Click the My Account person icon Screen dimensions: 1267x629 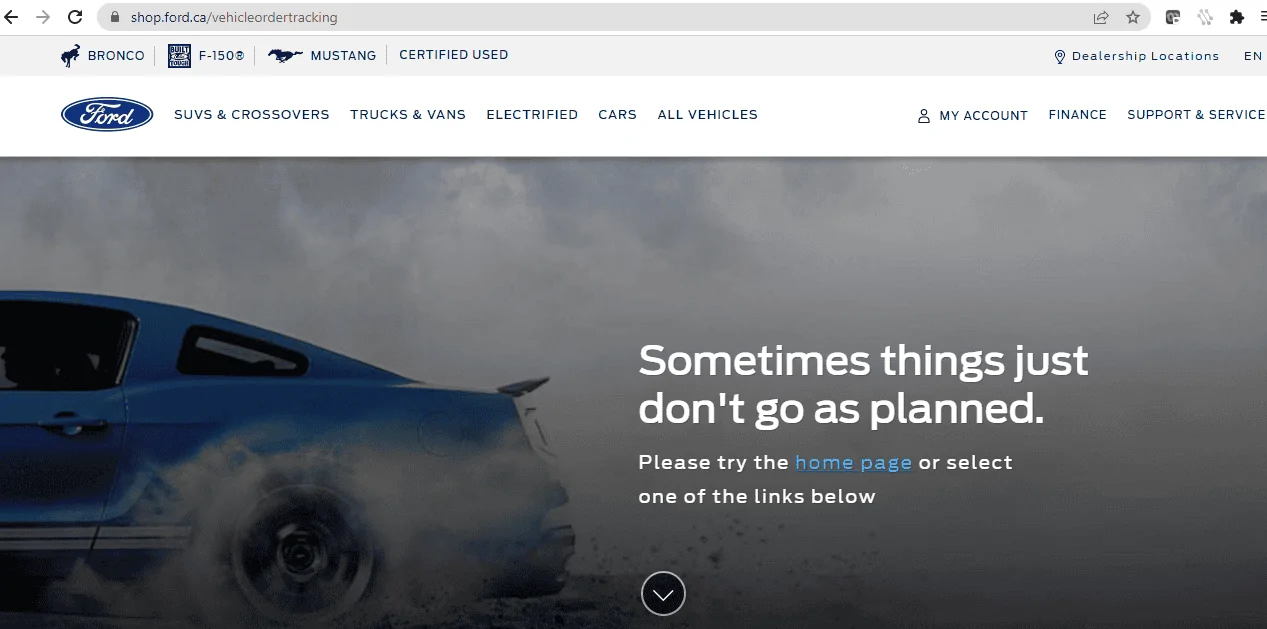[924, 116]
